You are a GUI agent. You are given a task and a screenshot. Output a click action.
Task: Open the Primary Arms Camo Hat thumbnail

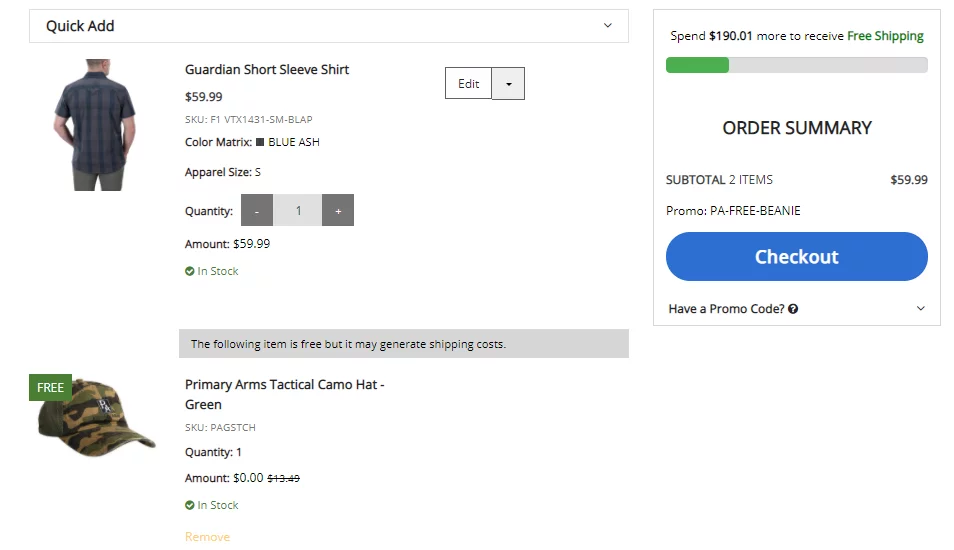96,417
